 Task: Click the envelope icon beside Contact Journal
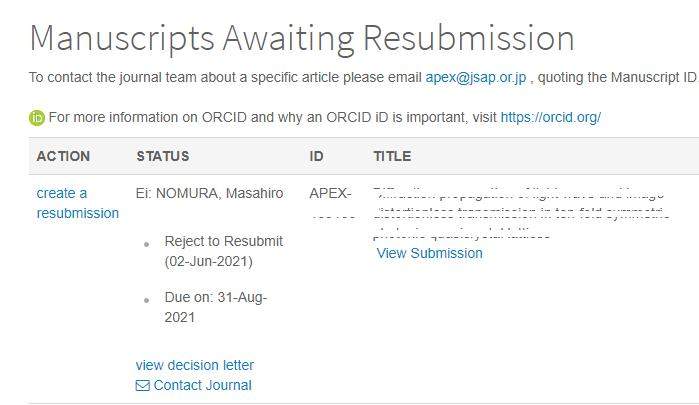pos(142,385)
